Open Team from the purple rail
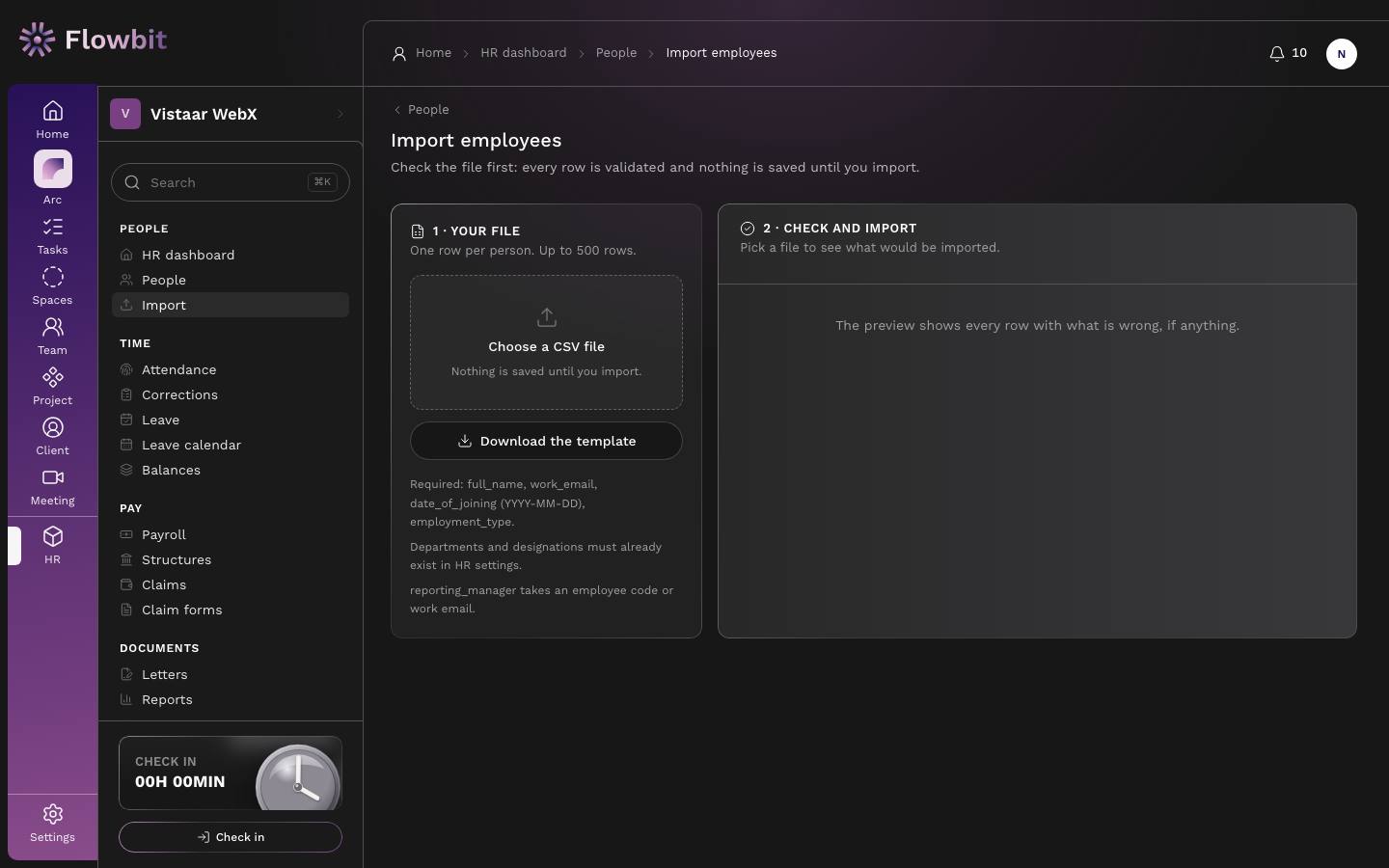This screenshot has height=868, width=1389. 52,337
